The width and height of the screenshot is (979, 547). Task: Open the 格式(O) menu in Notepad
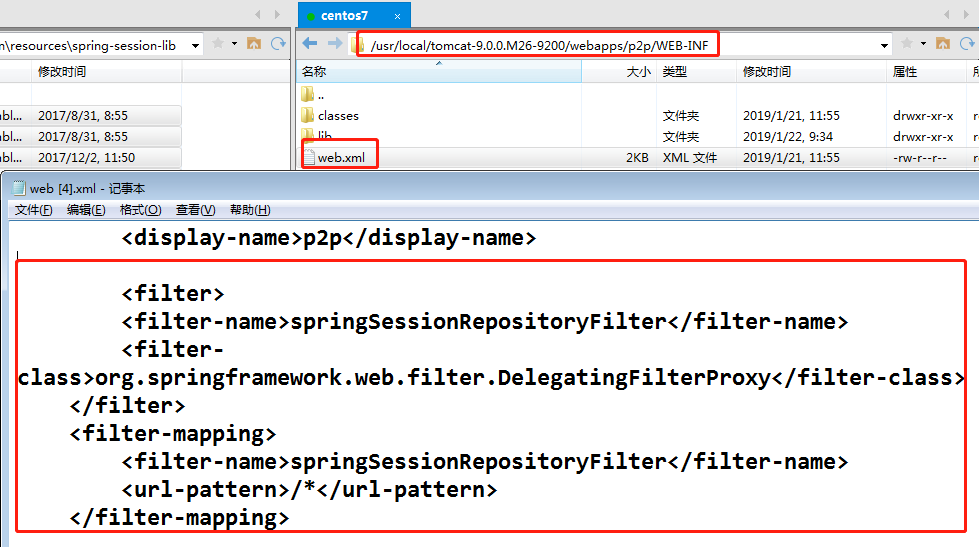tap(140, 210)
